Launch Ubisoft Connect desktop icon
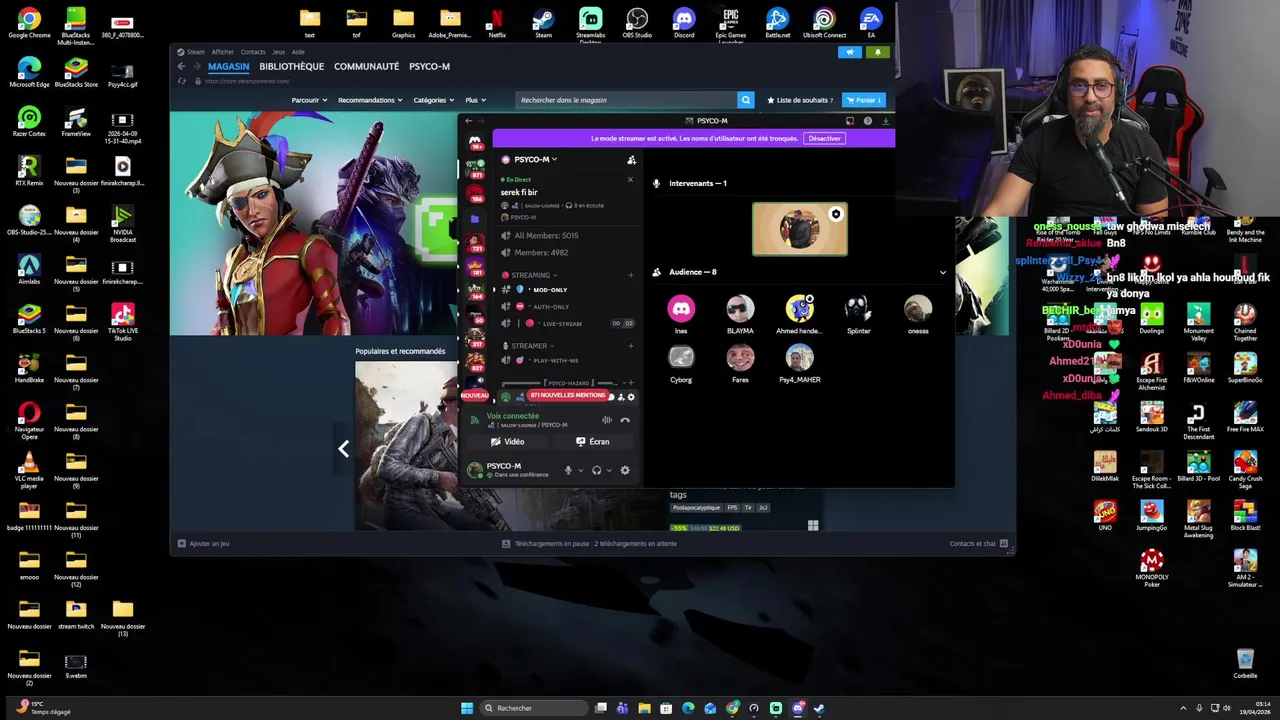 click(x=824, y=22)
